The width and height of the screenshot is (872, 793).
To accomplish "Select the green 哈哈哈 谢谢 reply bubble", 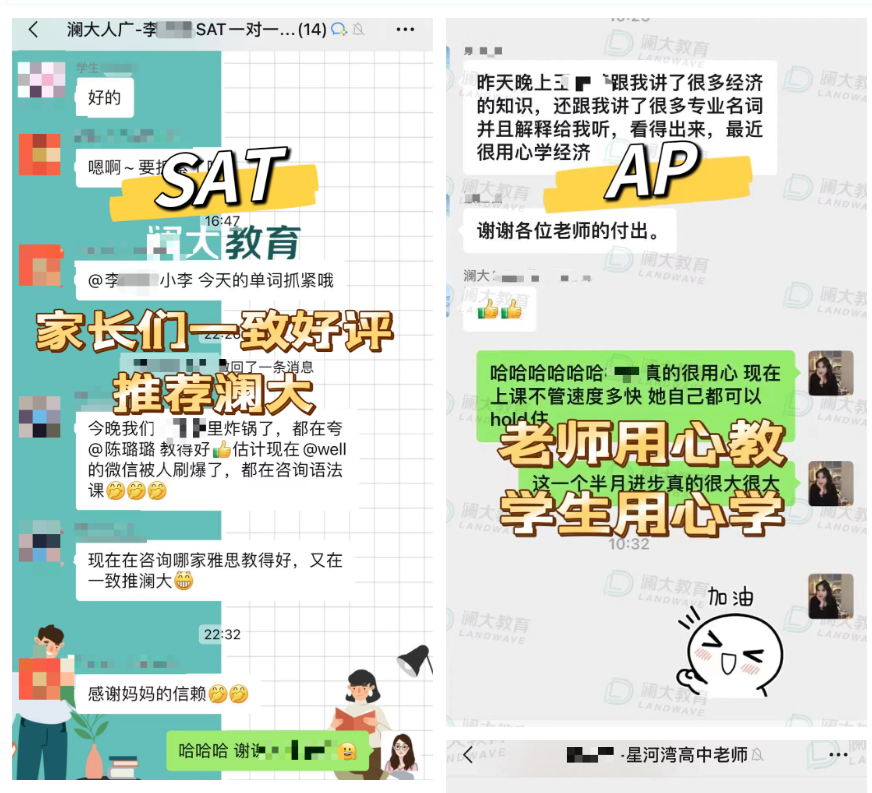I will 267,751.
